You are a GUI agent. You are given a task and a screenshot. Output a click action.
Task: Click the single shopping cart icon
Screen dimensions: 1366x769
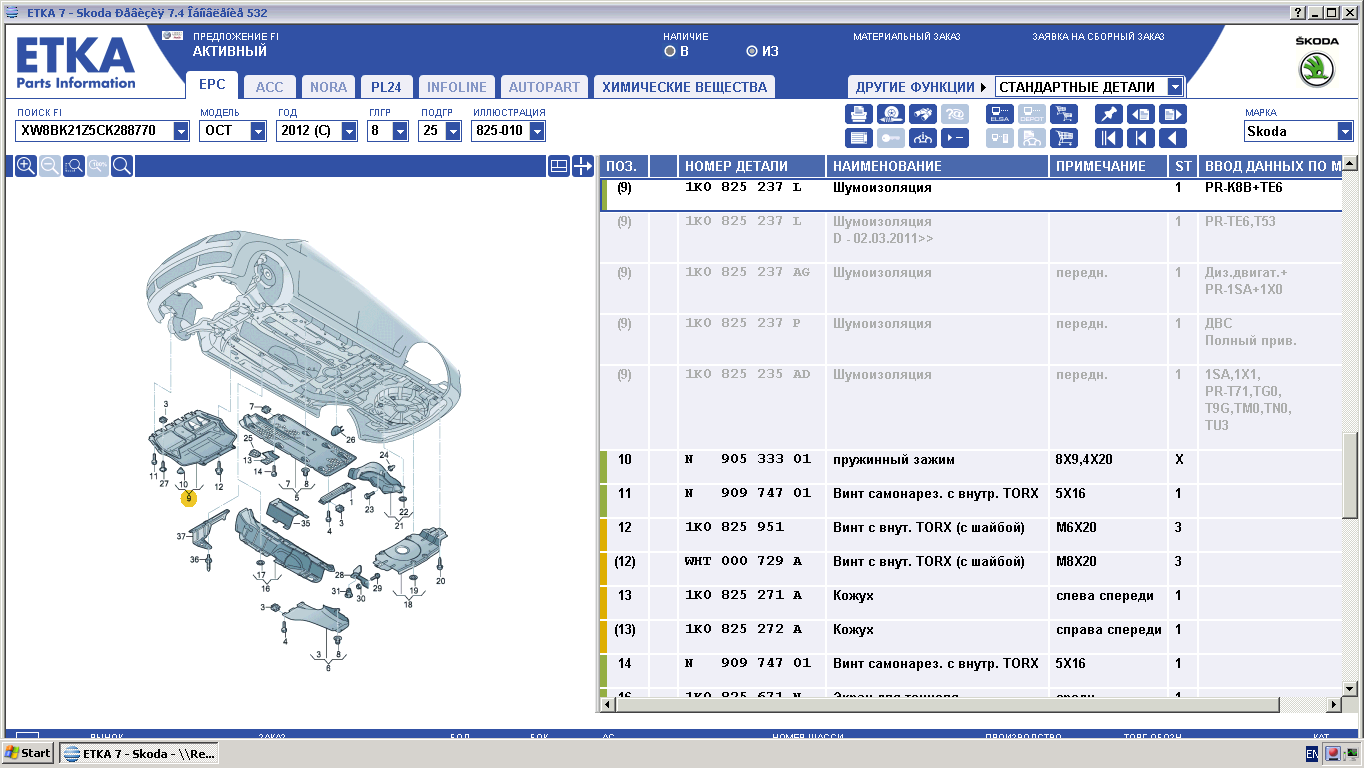click(1064, 138)
